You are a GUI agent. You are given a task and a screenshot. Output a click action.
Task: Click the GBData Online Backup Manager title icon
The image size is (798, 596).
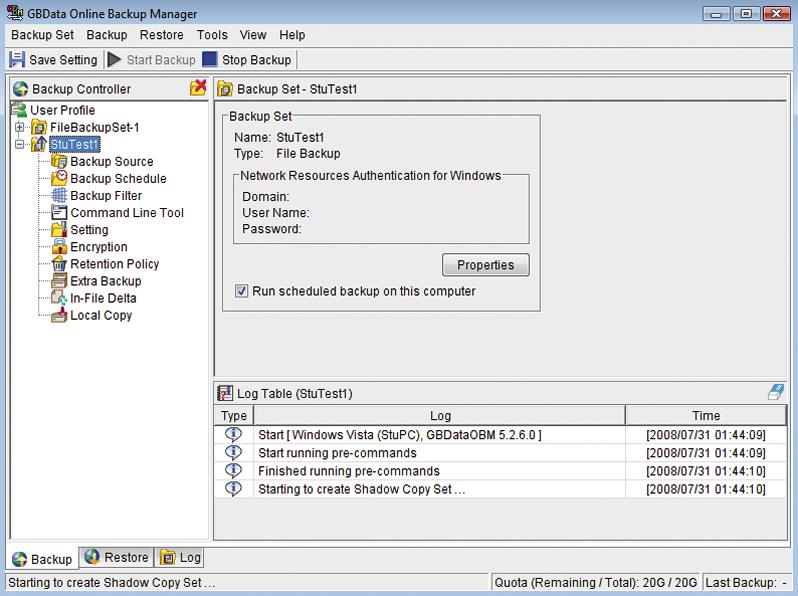tap(15, 12)
